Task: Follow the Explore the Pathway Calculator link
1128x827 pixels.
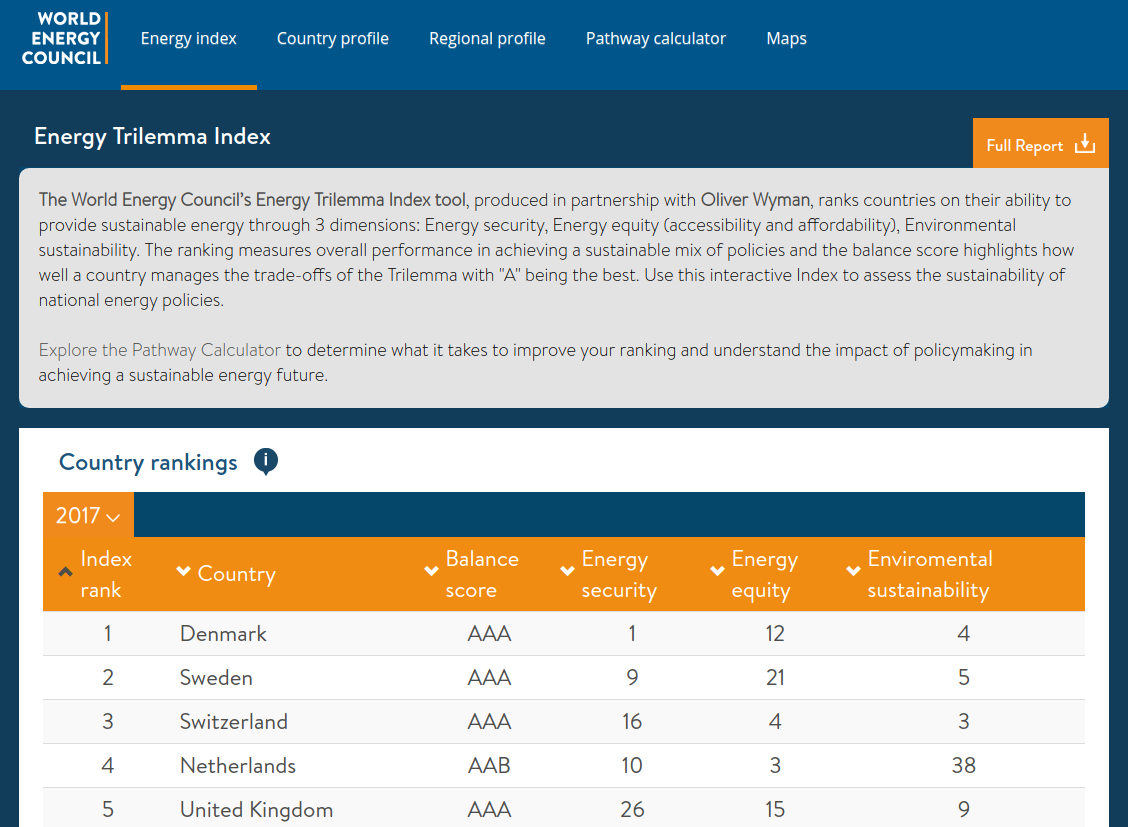Action: (x=159, y=350)
